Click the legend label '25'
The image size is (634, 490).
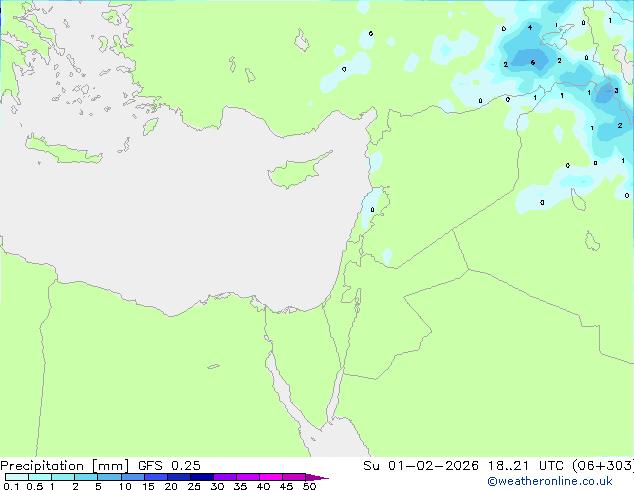pos(194,486)
